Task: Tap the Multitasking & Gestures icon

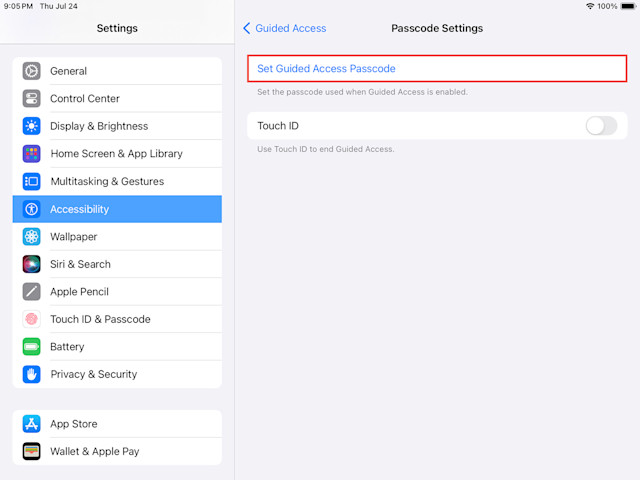Action: coord(31,181)
